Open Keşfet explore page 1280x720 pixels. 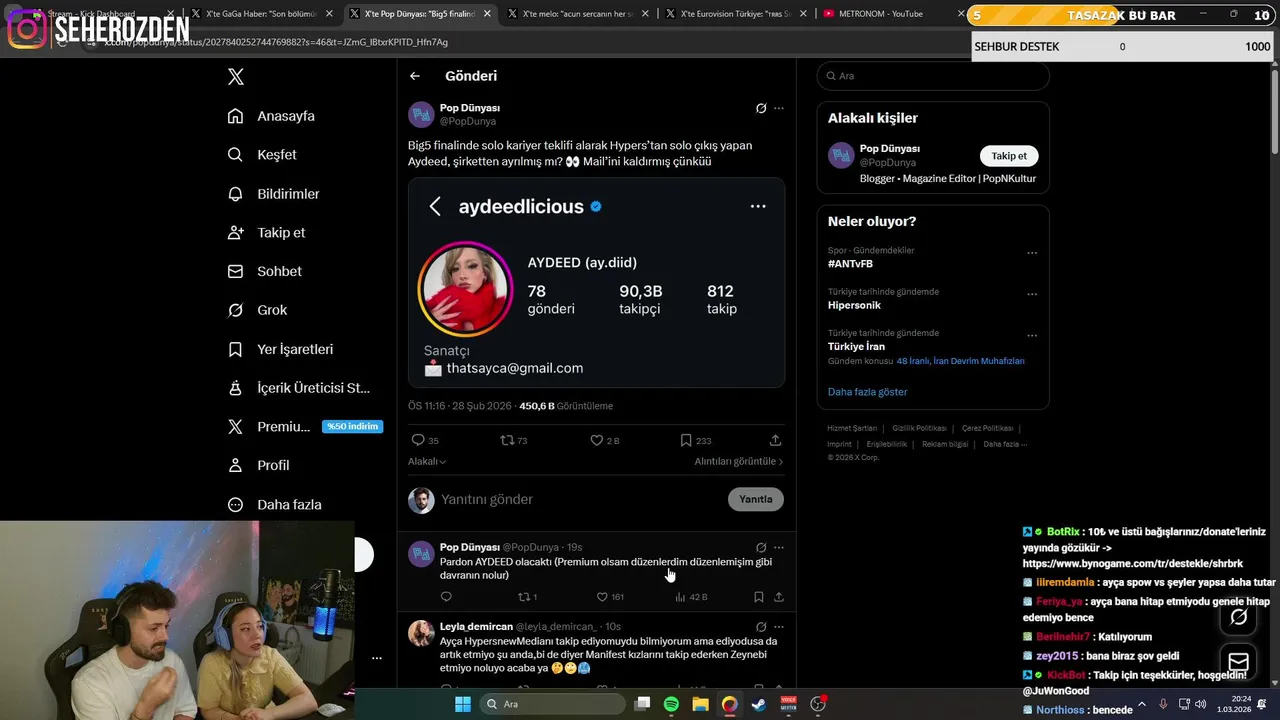262,155
